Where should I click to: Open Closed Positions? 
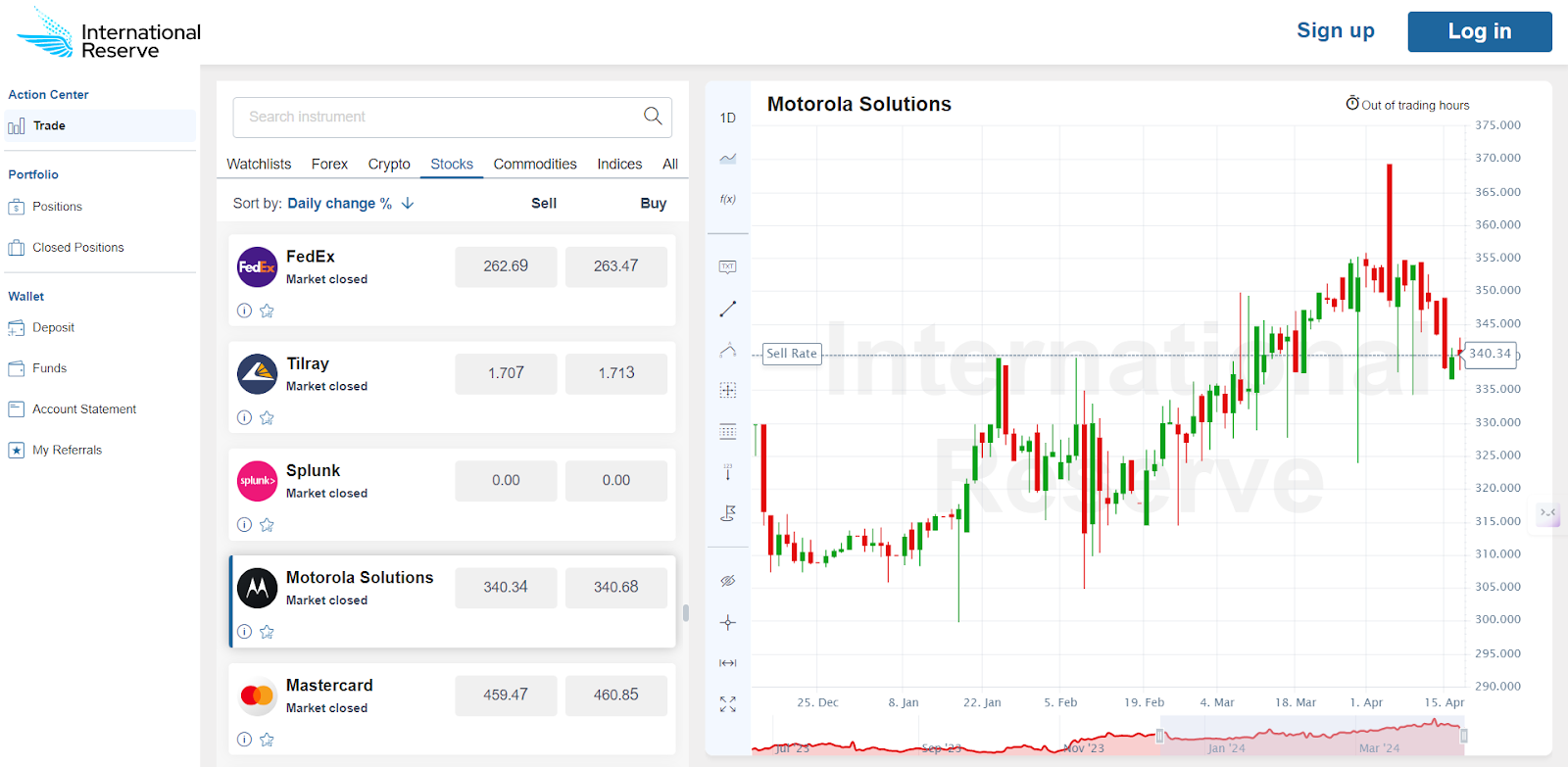78,248
